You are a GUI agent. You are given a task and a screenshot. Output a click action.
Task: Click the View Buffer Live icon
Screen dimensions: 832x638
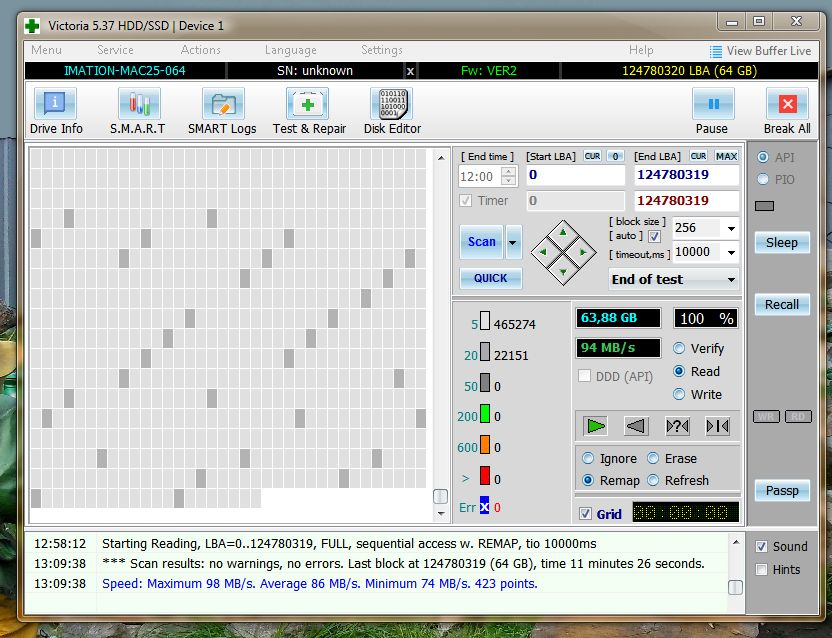716,51
